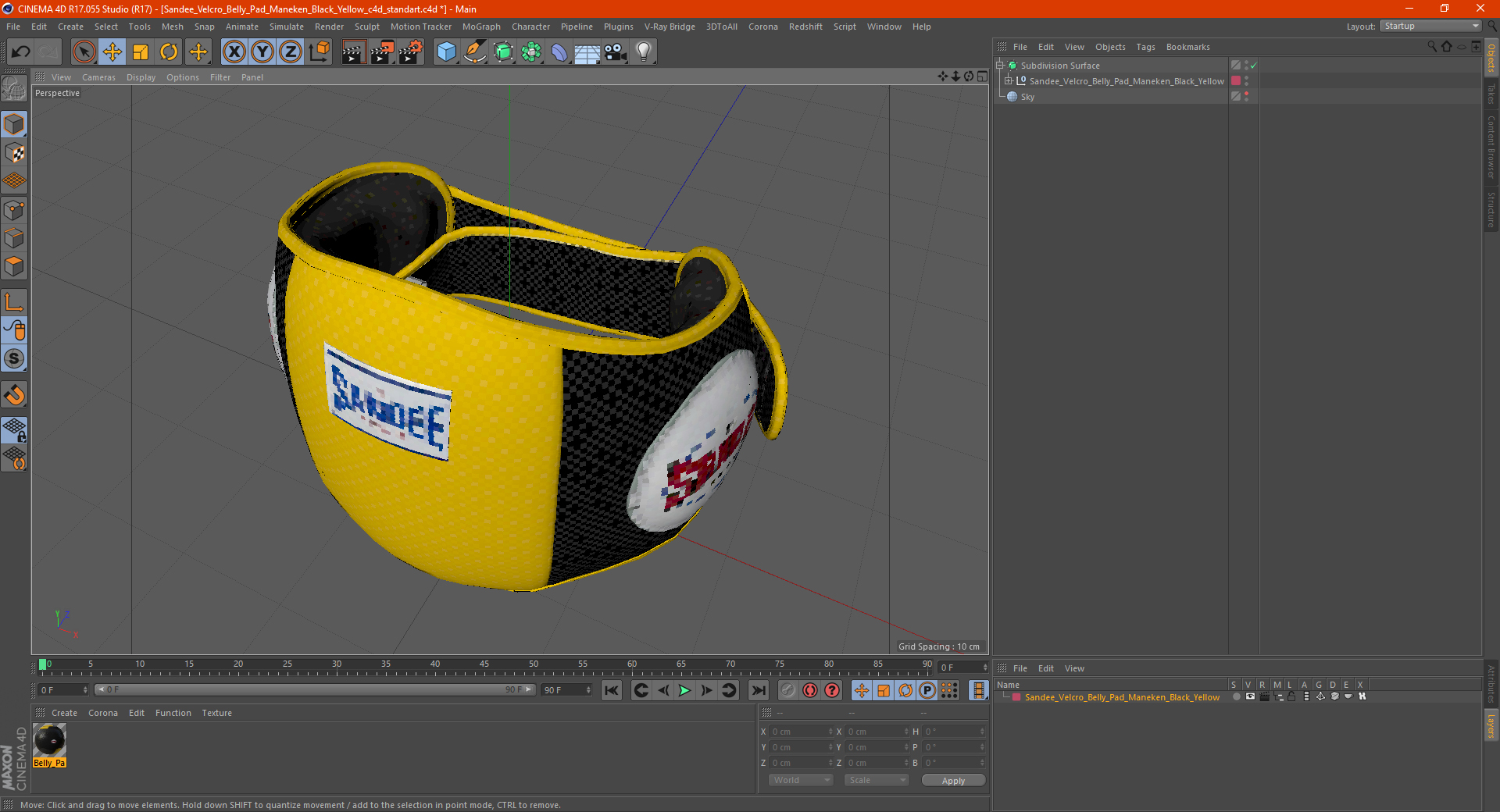Toggle Z axis lock
Viewport: 1500px width, 812px height.
[x=291, y=52]
